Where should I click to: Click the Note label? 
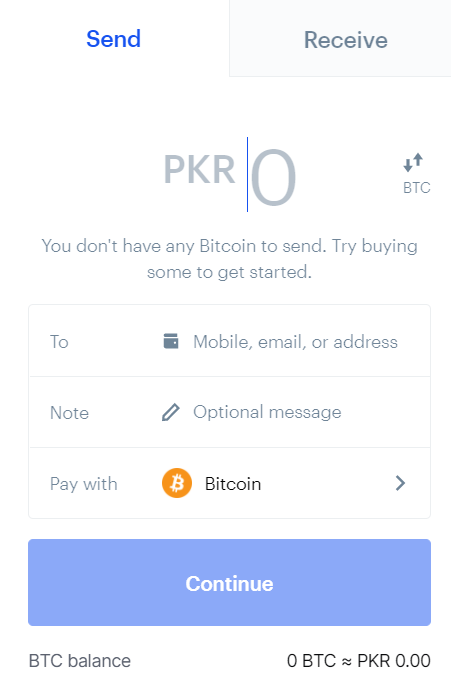coord(69,413)
